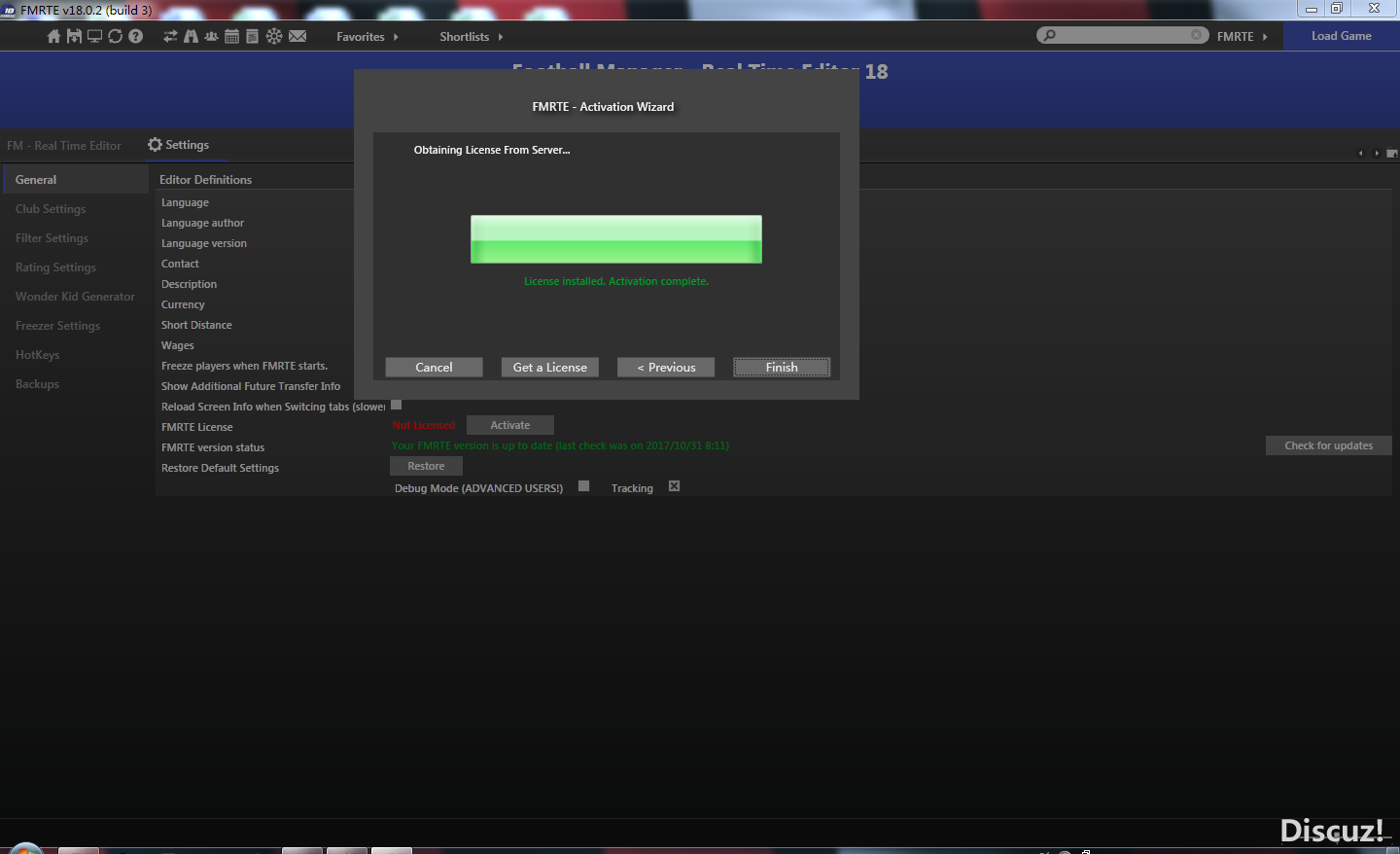The width and height of the screenshot is (1400, 854).
Task: Click the Wages setting label
Action: (x=177, y=345)
